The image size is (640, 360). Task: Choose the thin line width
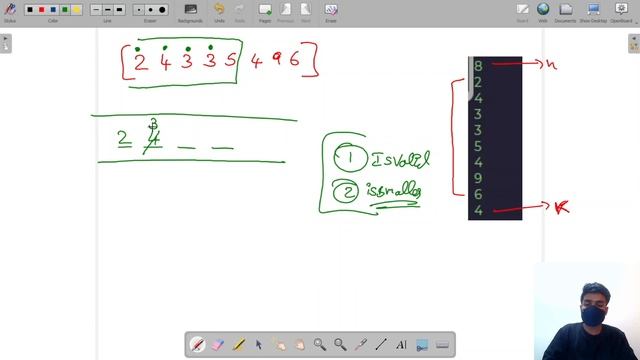coord(96,9)
